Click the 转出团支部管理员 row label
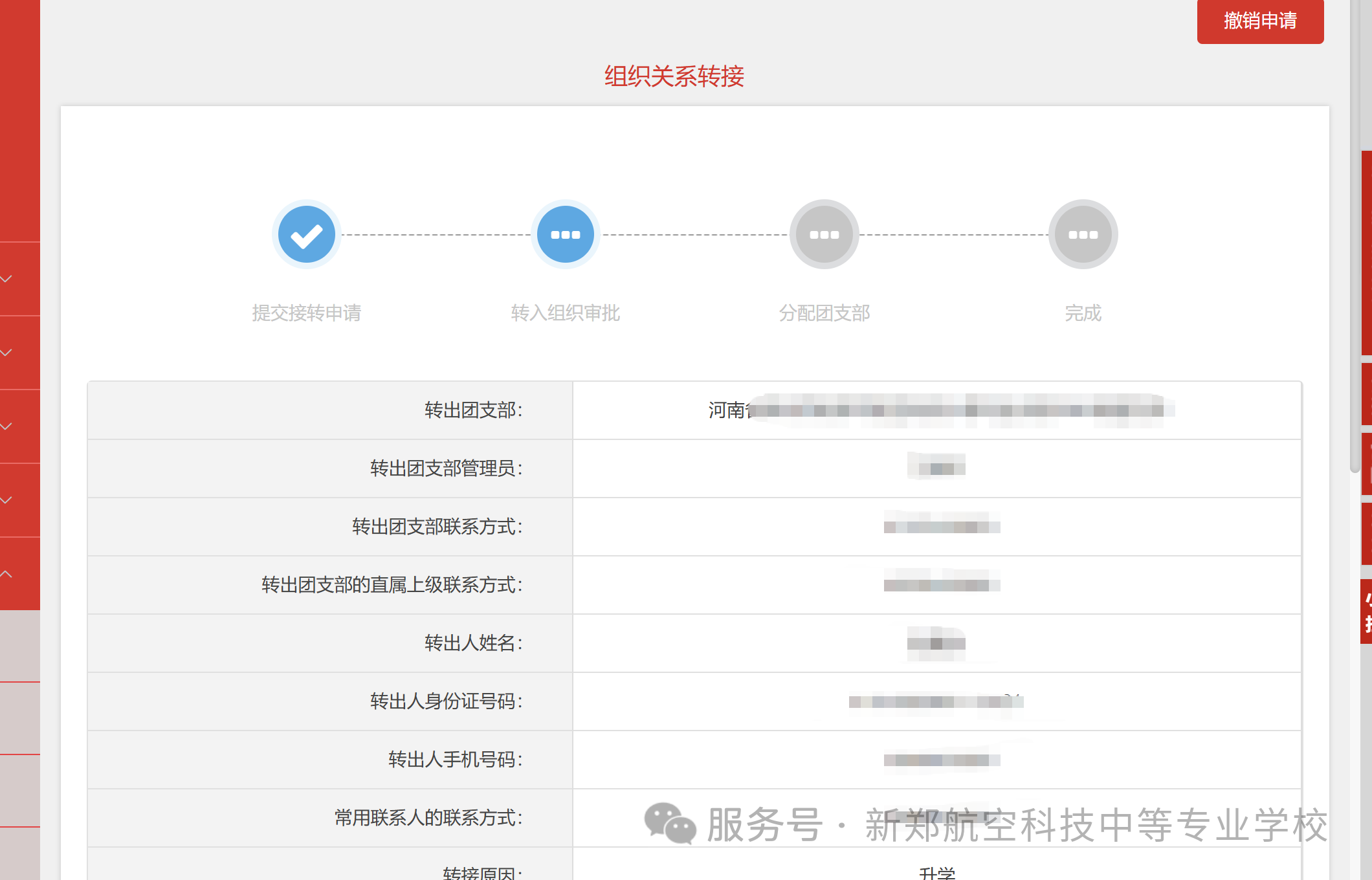Image resolution: width=1372 pixels, height=880 pixels. [x=447, y=468]
